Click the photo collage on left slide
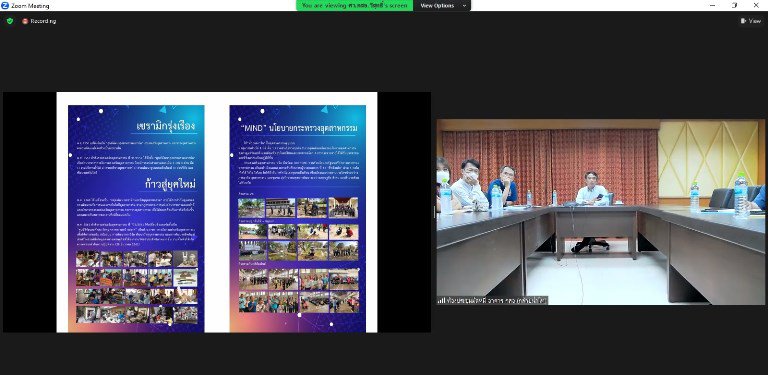The width and height of the screenshot is (768, 375). (x=137, y=287)
